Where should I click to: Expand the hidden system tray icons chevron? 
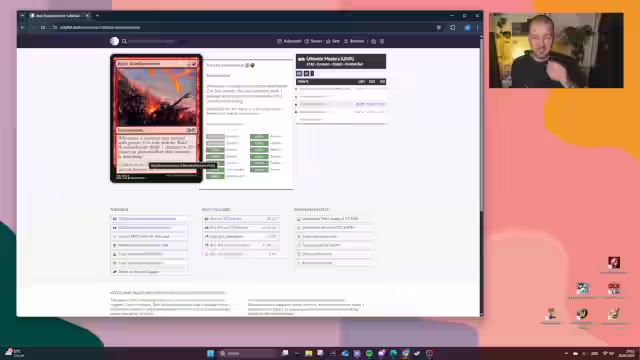tap(566, 353)
